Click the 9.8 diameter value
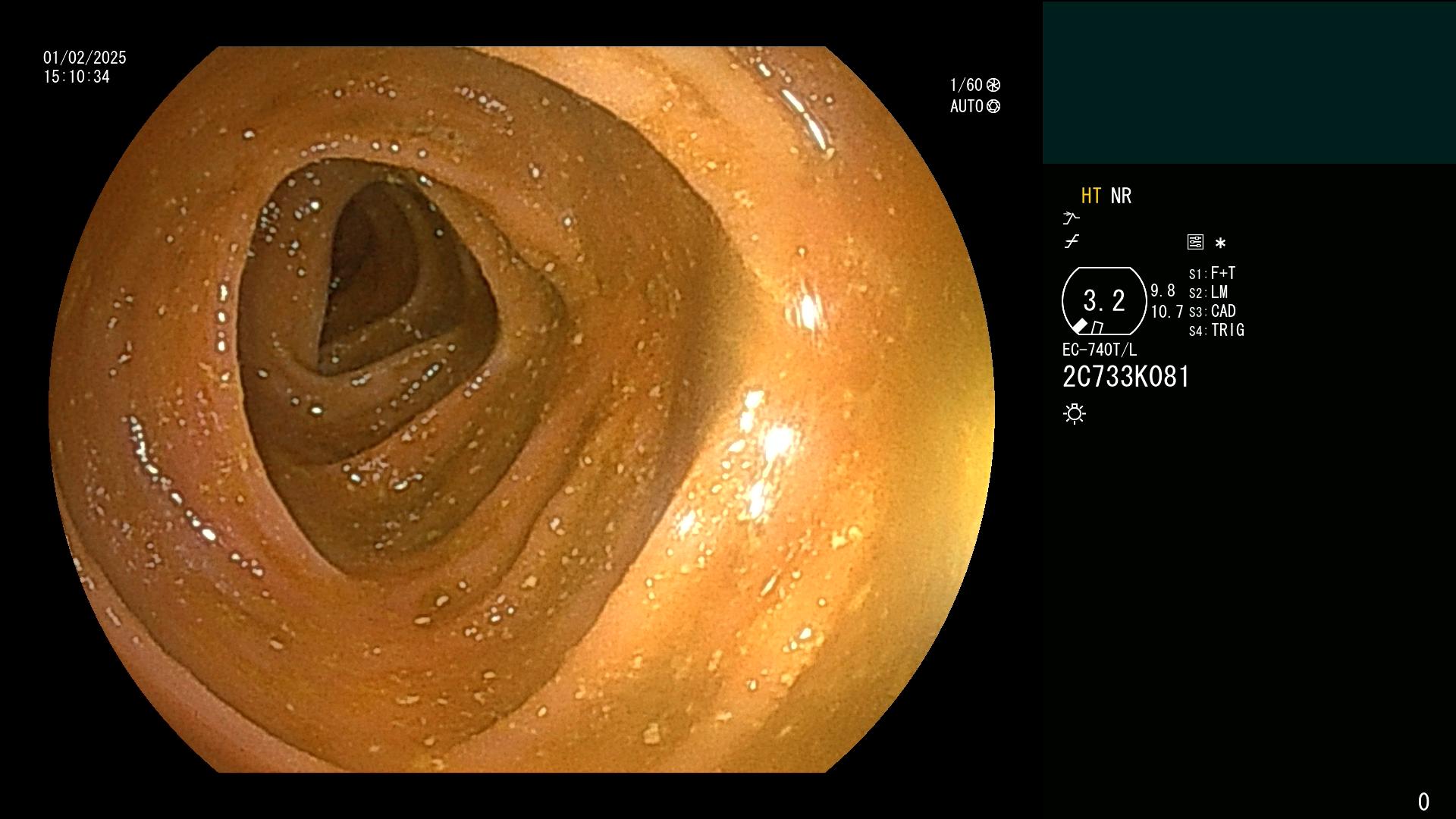 click(1163, 290)
